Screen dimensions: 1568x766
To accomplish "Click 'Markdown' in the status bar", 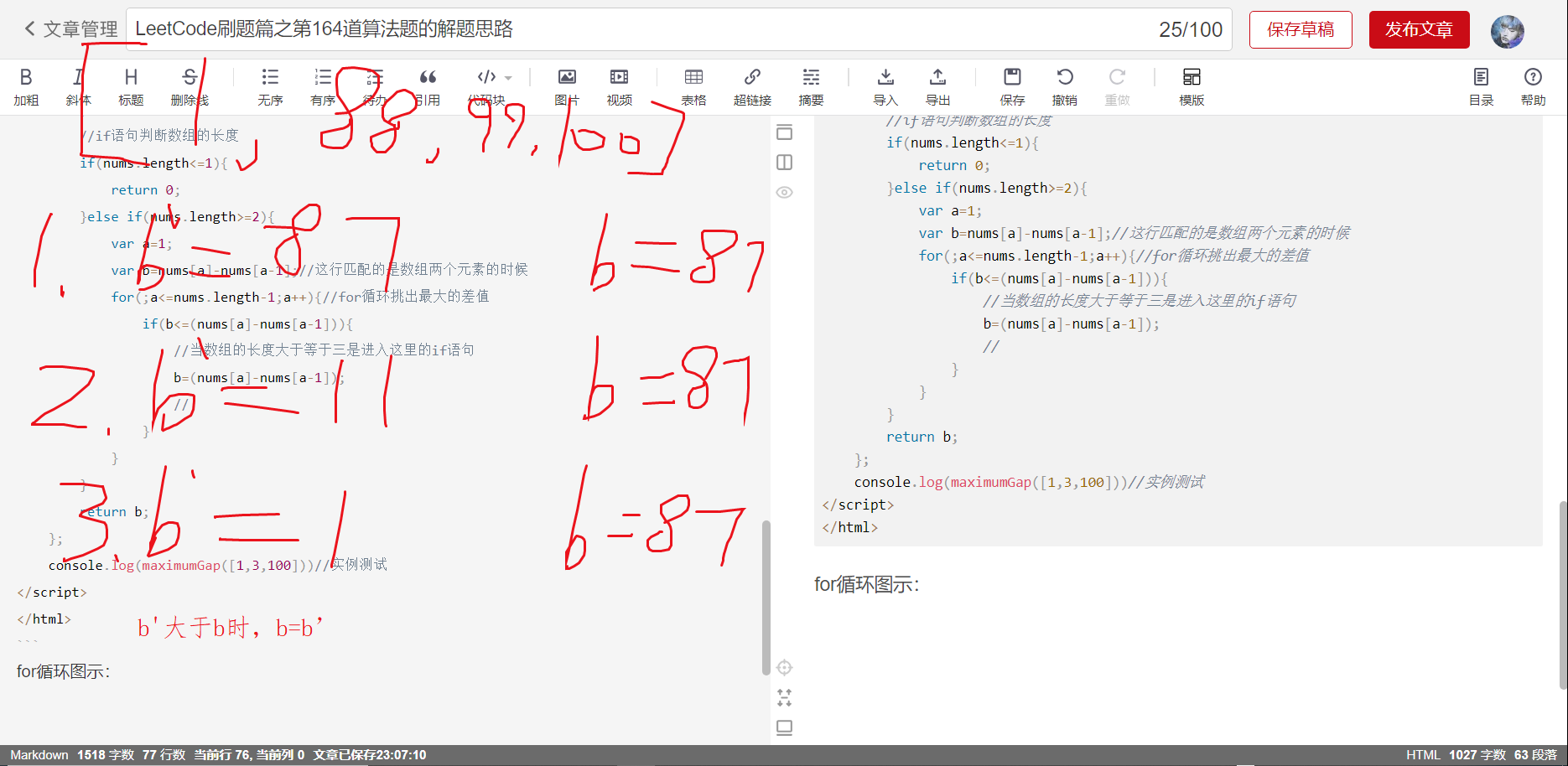I will click(x=39, y=755).
